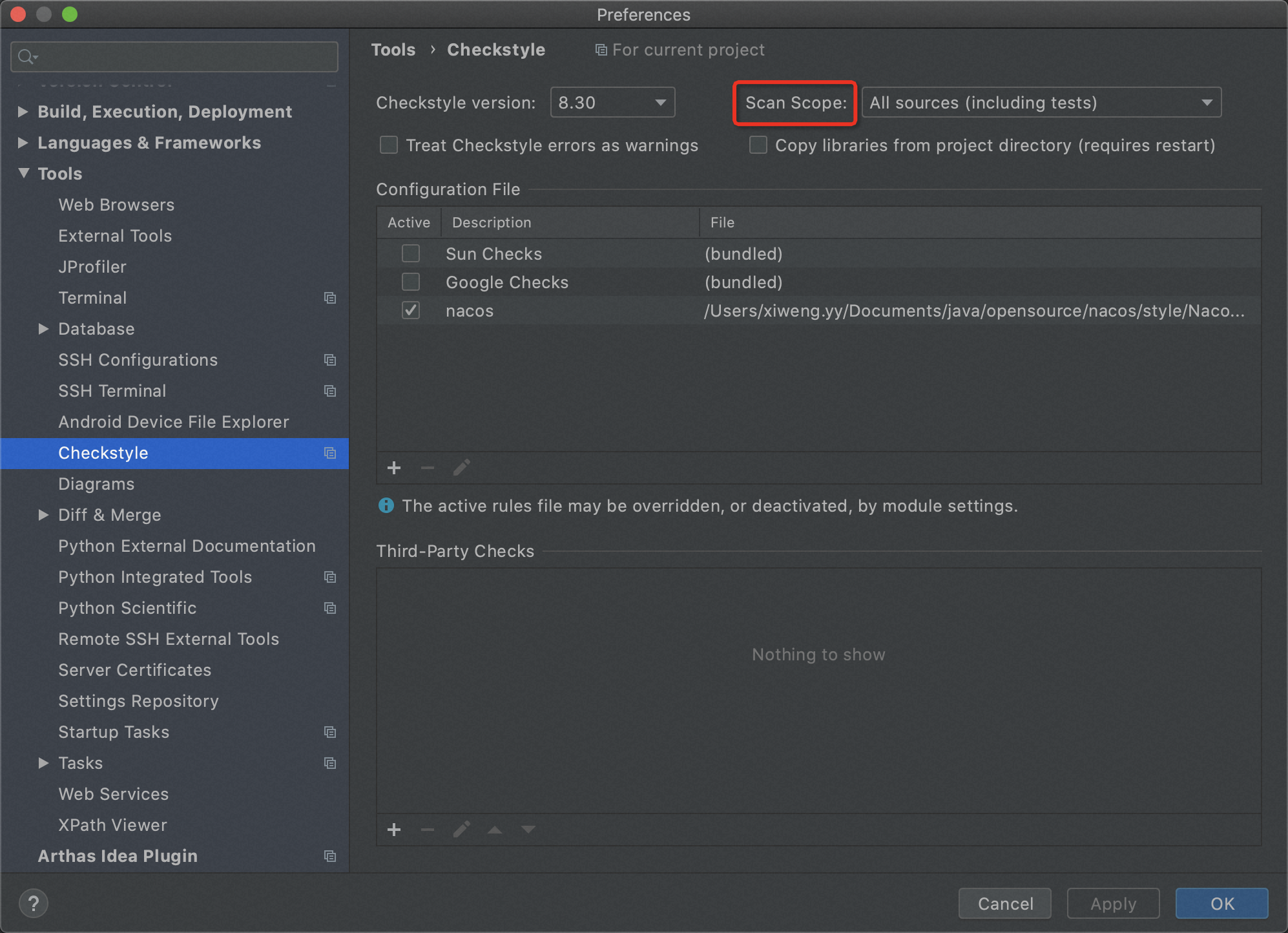The height and width of the screenshot is (933, 1288).
Task: Click into the settings search field
Action: pos(187,57)
